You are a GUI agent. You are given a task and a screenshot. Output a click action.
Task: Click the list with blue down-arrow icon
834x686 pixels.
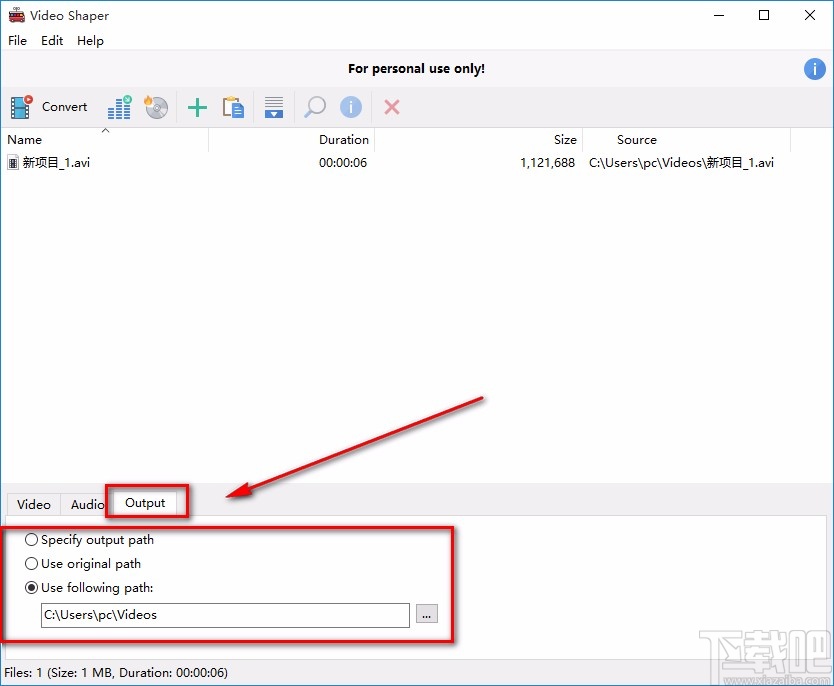point(274,107)
